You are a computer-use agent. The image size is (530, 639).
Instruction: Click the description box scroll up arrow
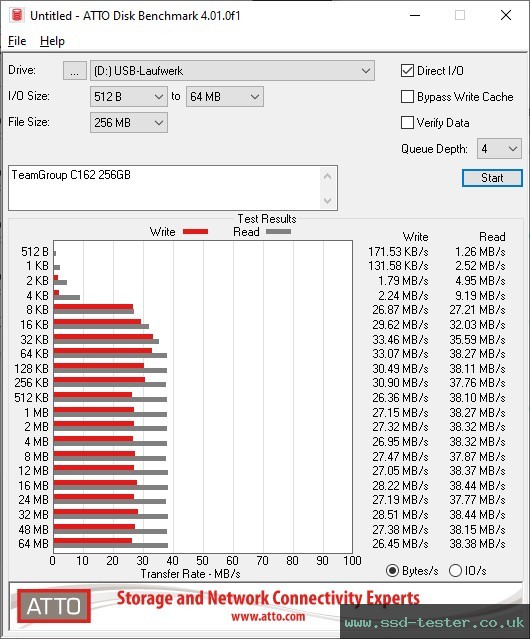[x=328, y=176]
